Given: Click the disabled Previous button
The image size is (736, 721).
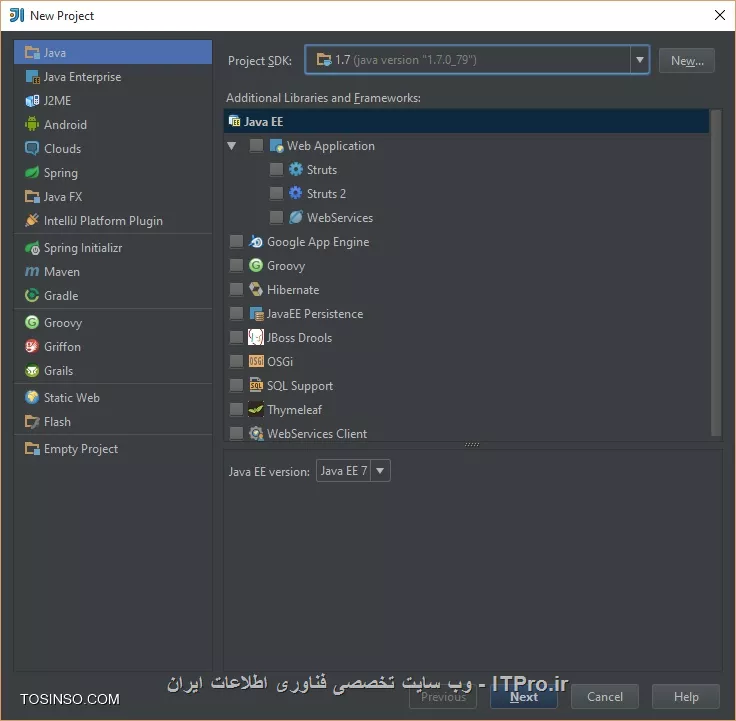Looking at the screenshot, I should click(443, 697).
